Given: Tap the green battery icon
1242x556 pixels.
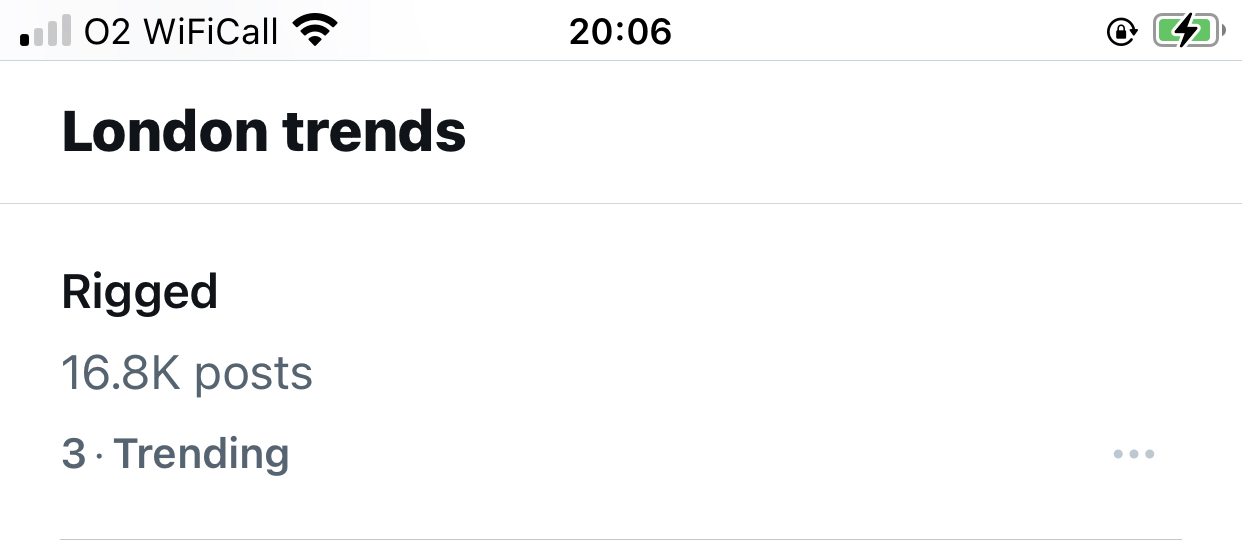Looking at the screenshot, I should tap(1186, 32).
